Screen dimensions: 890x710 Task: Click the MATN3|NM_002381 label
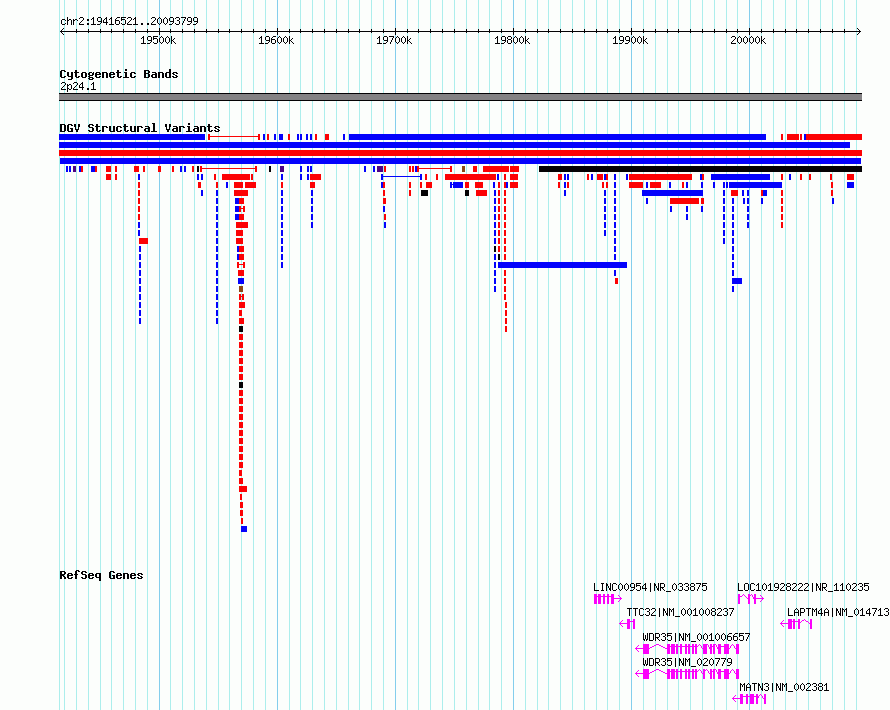pyautogui.click(x=784, y=687)
